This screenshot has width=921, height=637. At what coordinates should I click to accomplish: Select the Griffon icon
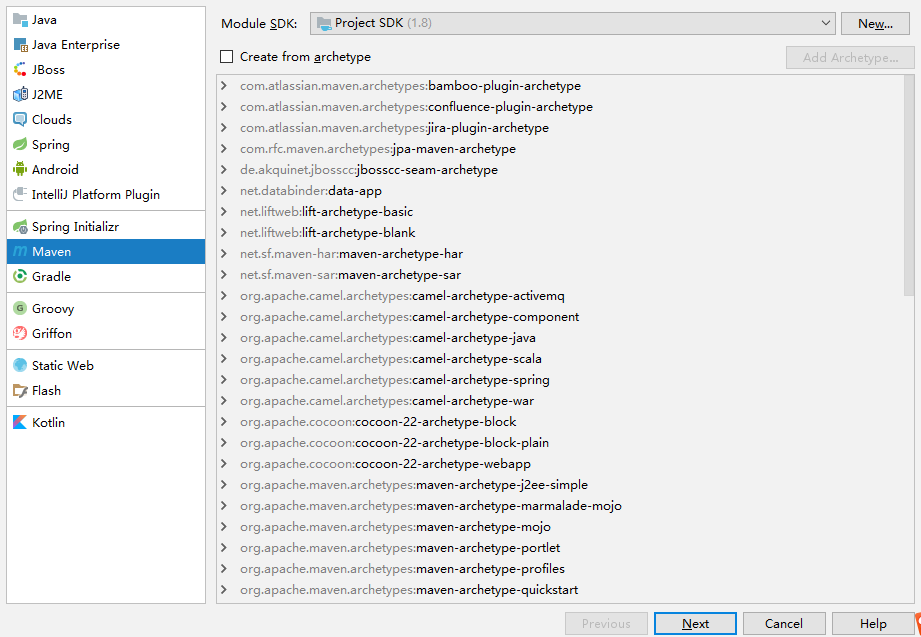[x=20, y=333]
